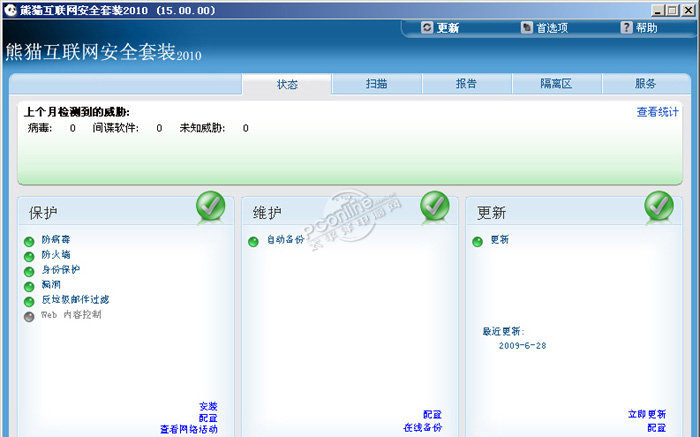Click the 首选项 preferences icon
The width and height of the screenshot is (700, 437).
click(527, 28)
